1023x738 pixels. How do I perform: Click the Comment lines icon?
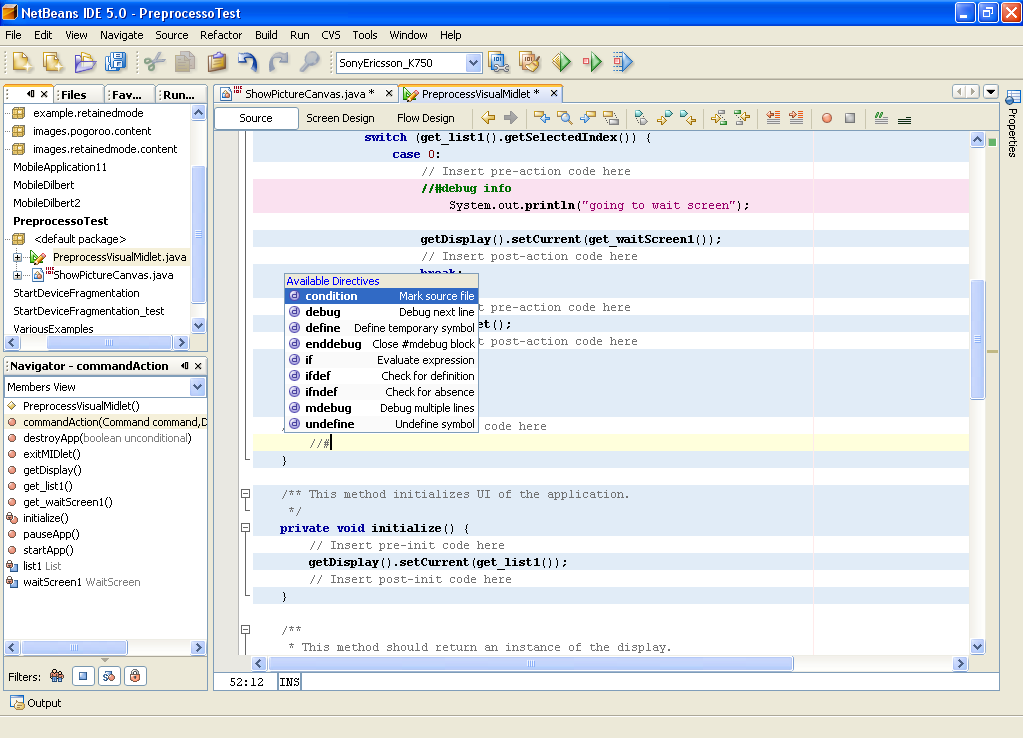881,118
